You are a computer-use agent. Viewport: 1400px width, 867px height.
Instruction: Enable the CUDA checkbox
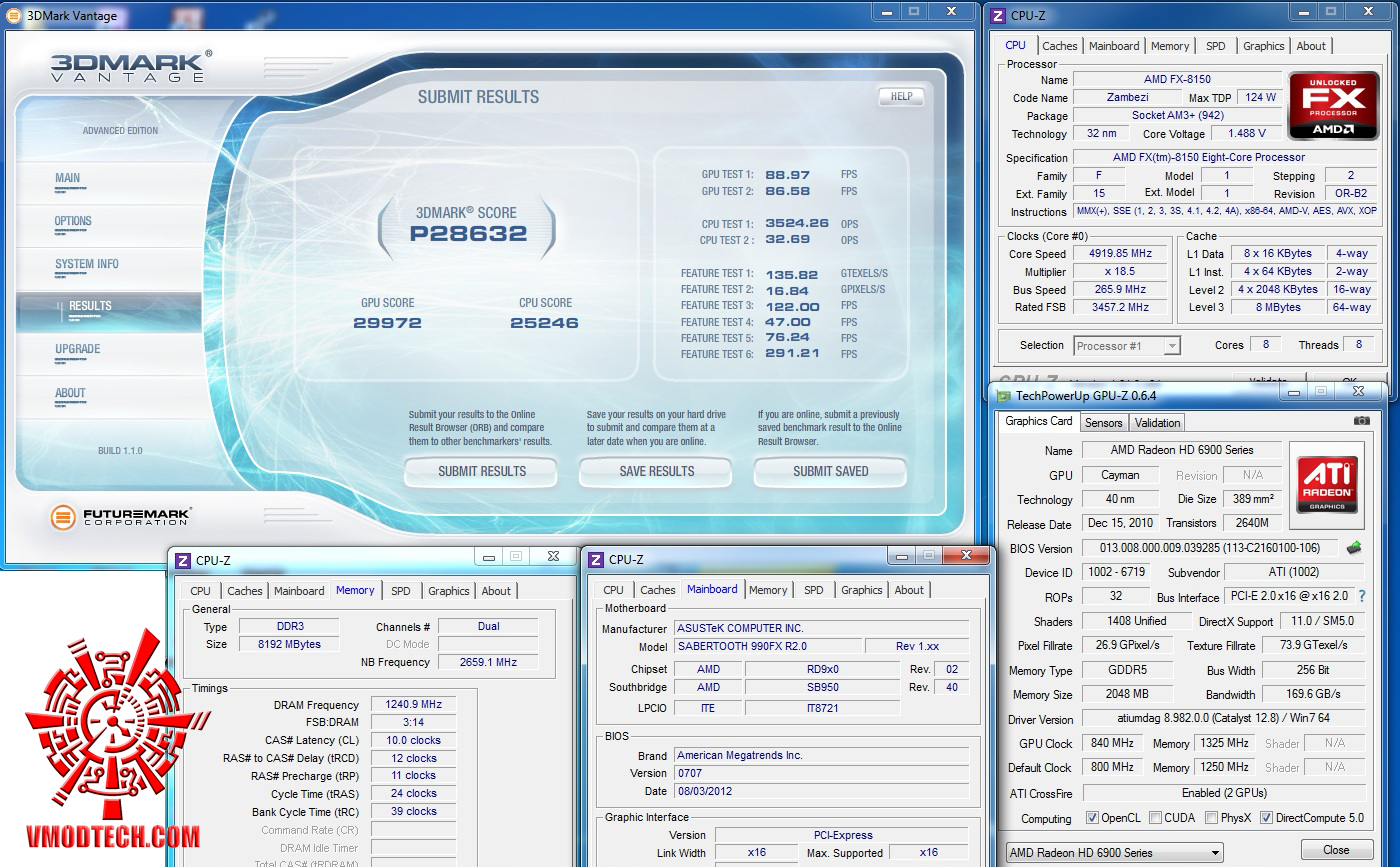tap(1155, 818)
